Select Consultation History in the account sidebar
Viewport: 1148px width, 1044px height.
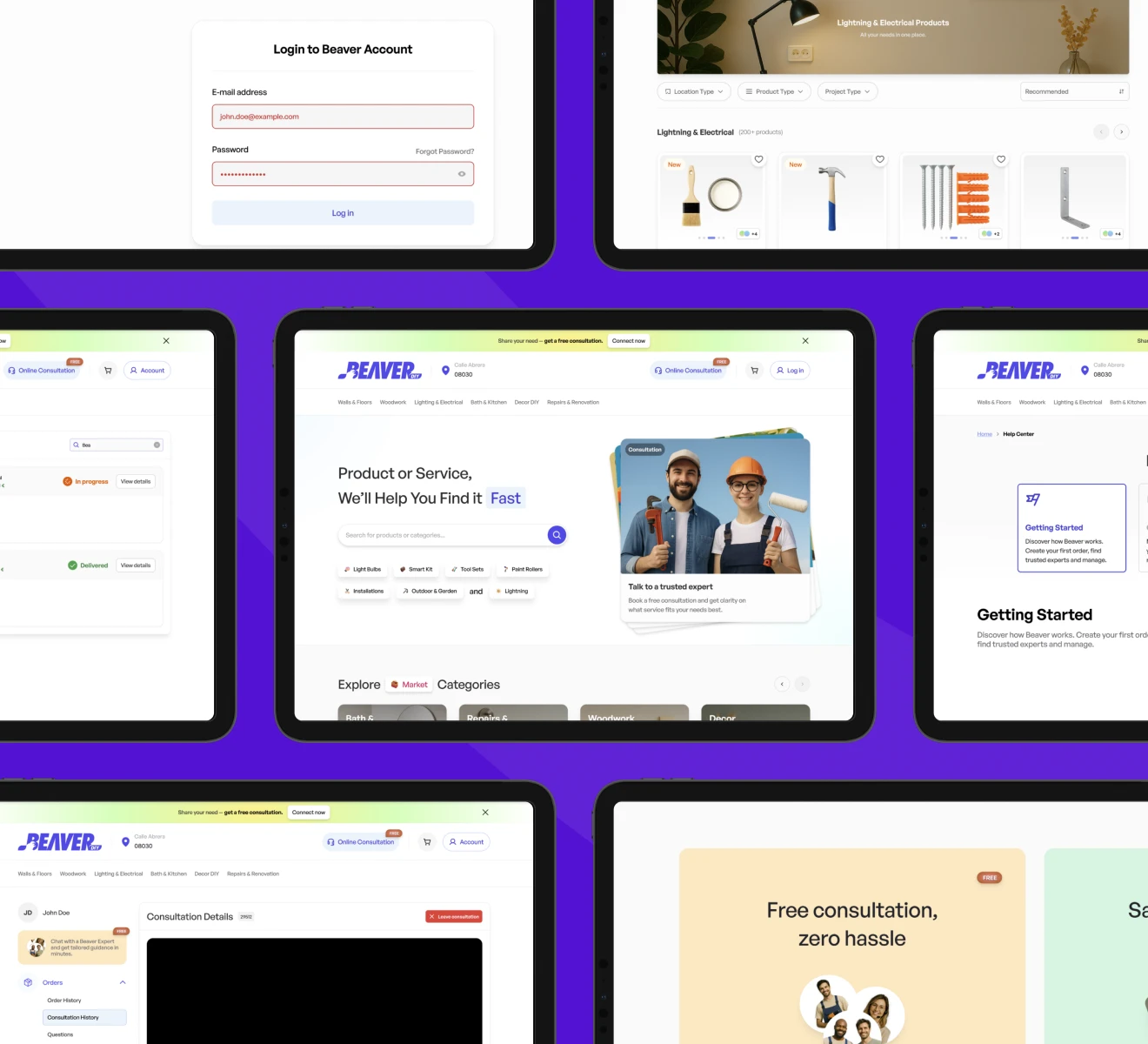(x=84, y=1017)
